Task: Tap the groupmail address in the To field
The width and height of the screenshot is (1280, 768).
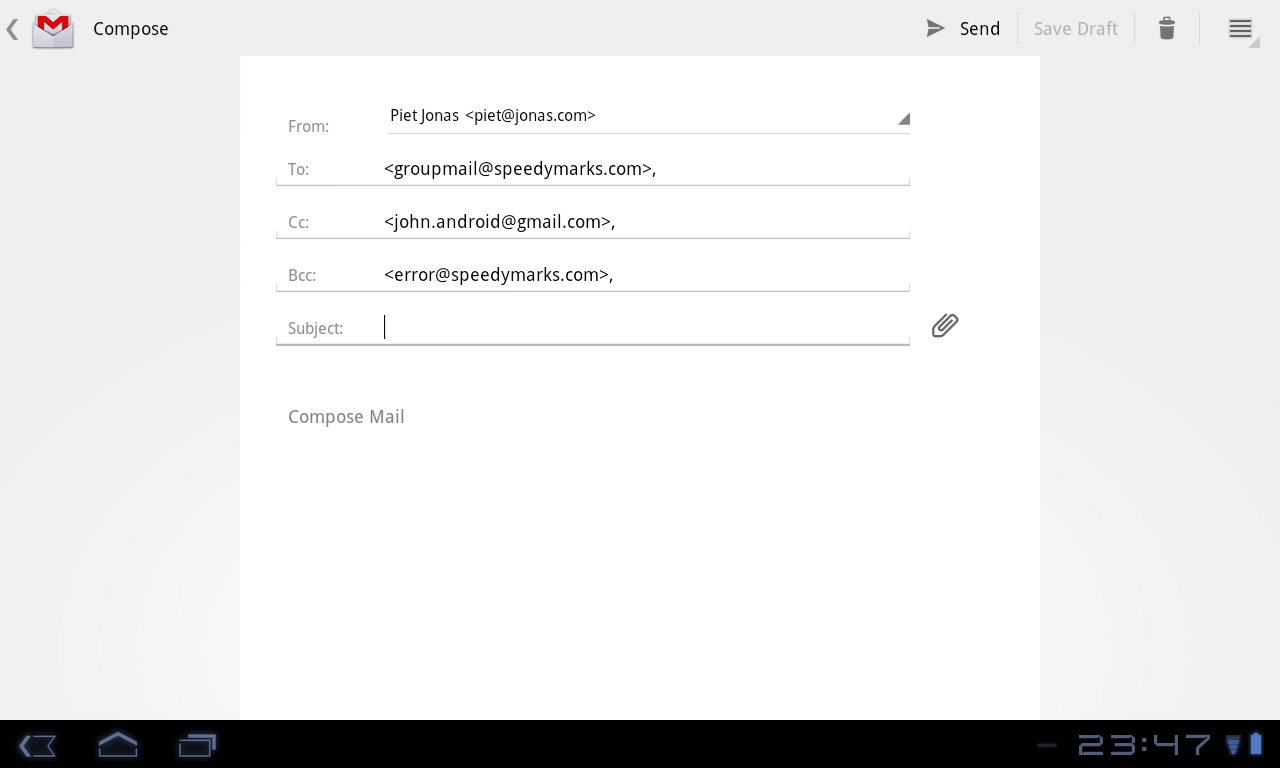Action: 519,168
